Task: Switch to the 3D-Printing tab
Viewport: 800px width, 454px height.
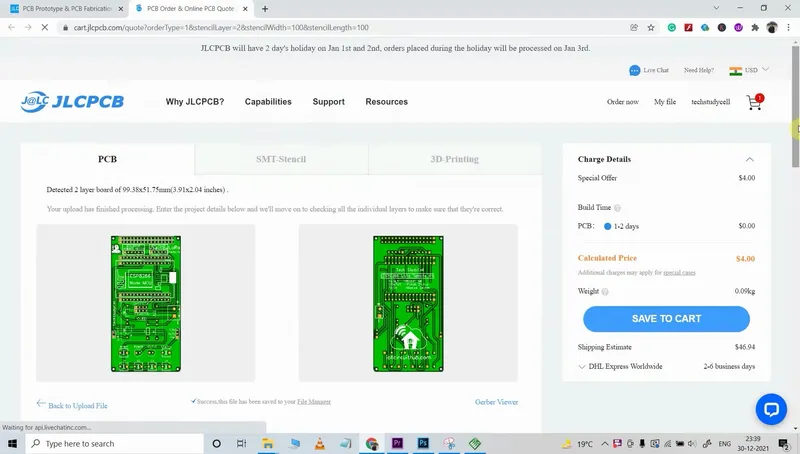Action: [454, 159]
